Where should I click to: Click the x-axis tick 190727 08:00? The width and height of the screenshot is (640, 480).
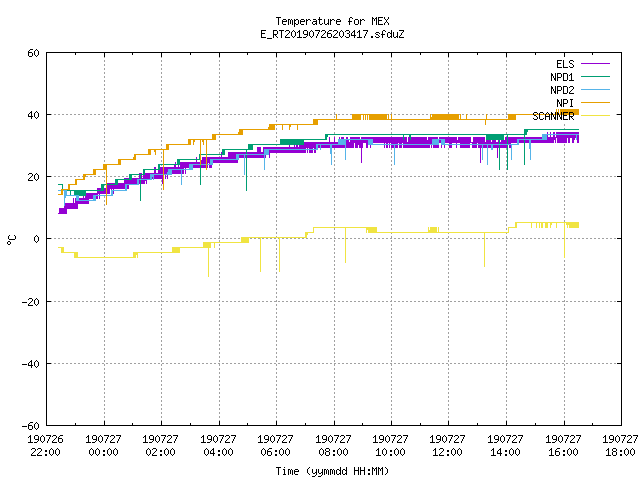[x=333, y=446]
